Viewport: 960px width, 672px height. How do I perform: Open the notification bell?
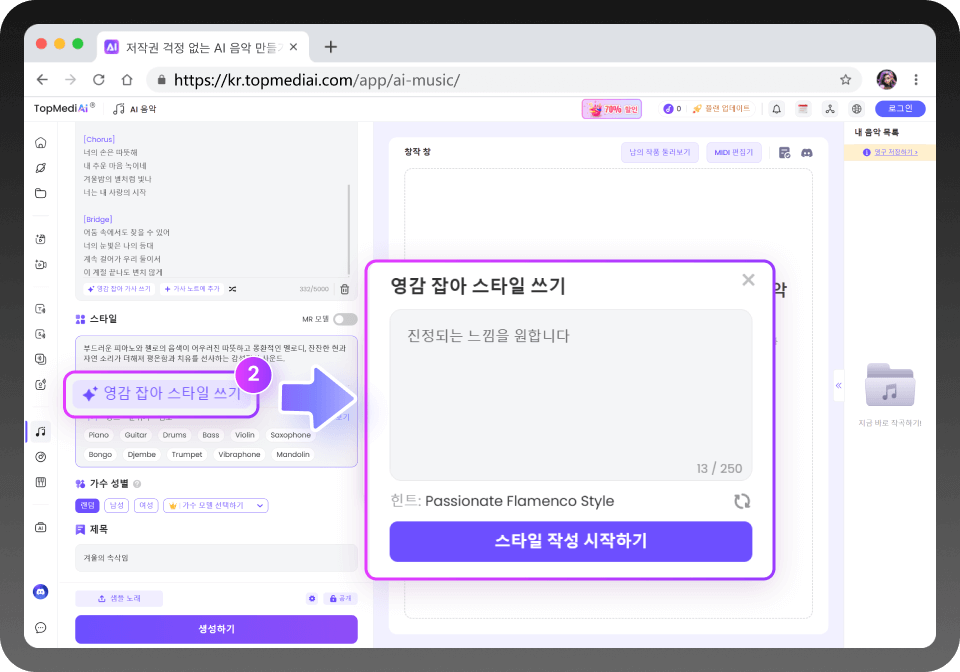[777, 108]
